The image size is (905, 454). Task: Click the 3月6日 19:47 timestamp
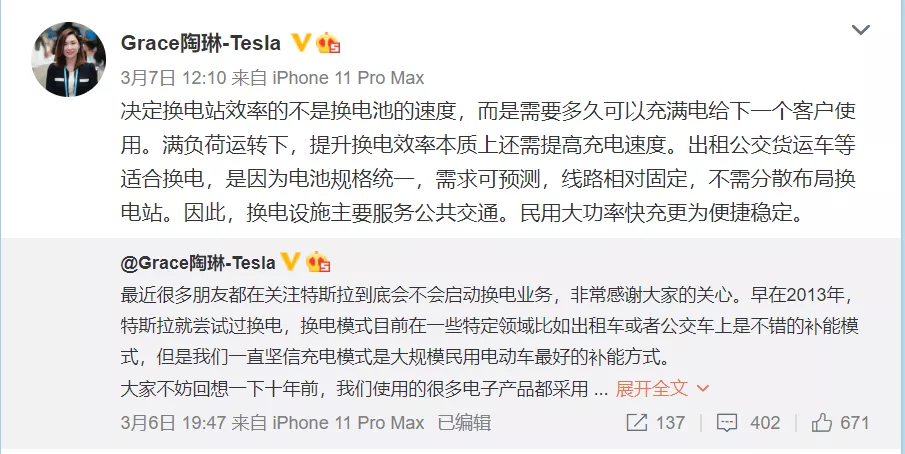click(162, 423)
